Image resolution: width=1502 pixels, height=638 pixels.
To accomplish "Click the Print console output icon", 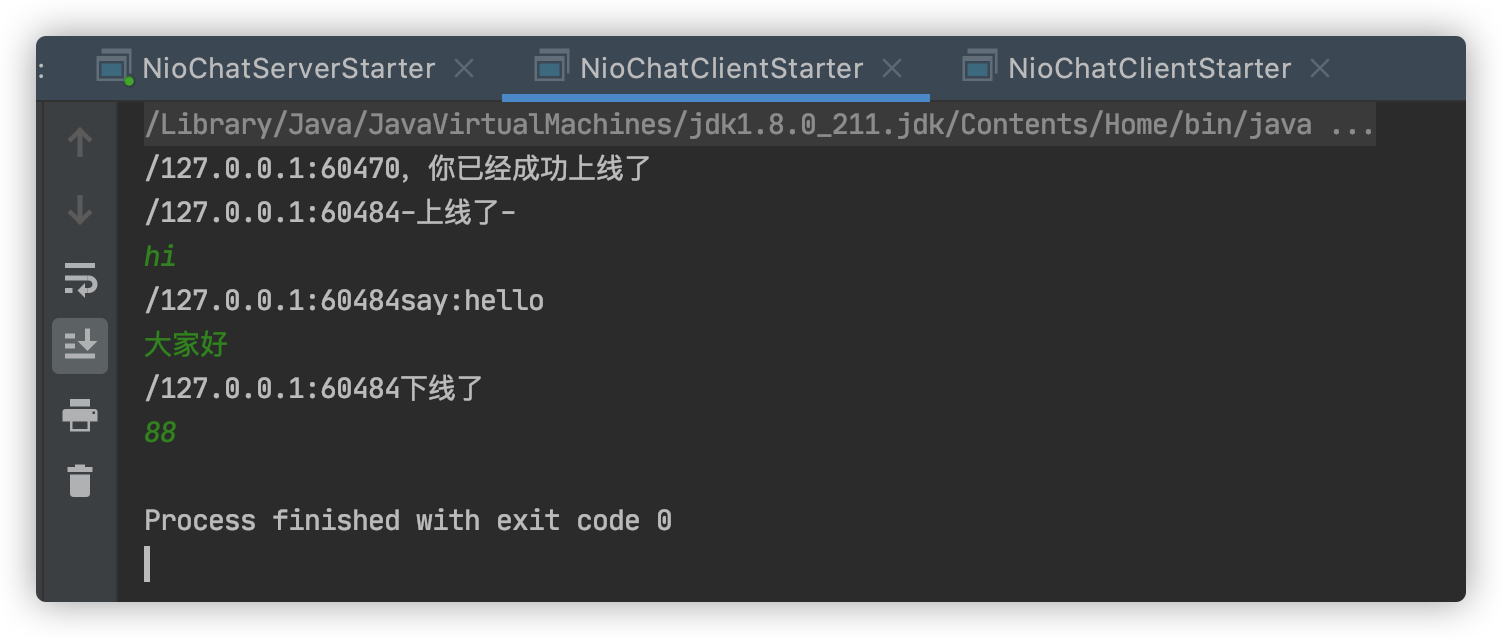I will [80, 413].
